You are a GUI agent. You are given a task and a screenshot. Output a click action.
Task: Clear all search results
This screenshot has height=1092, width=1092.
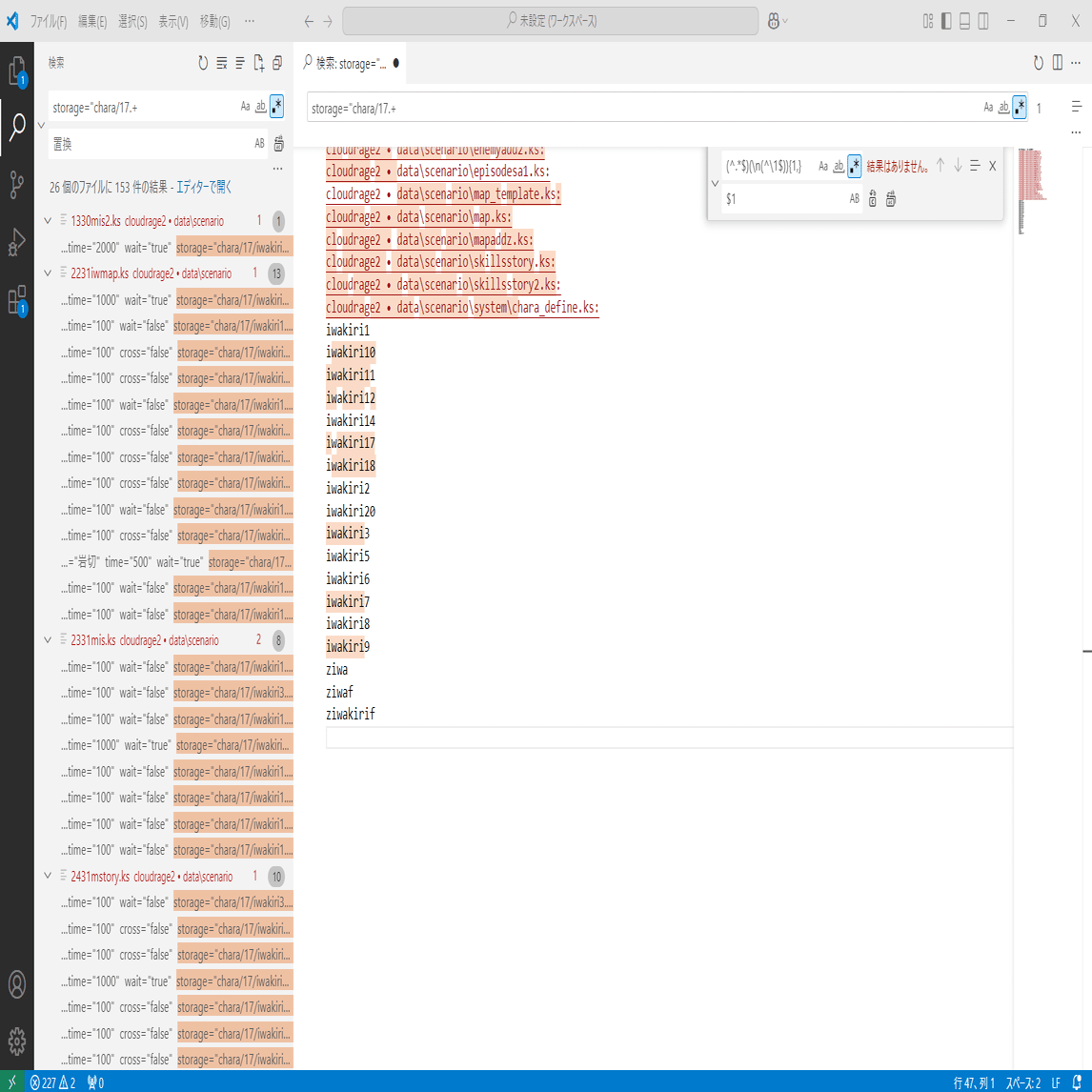(x=220, y=63)
